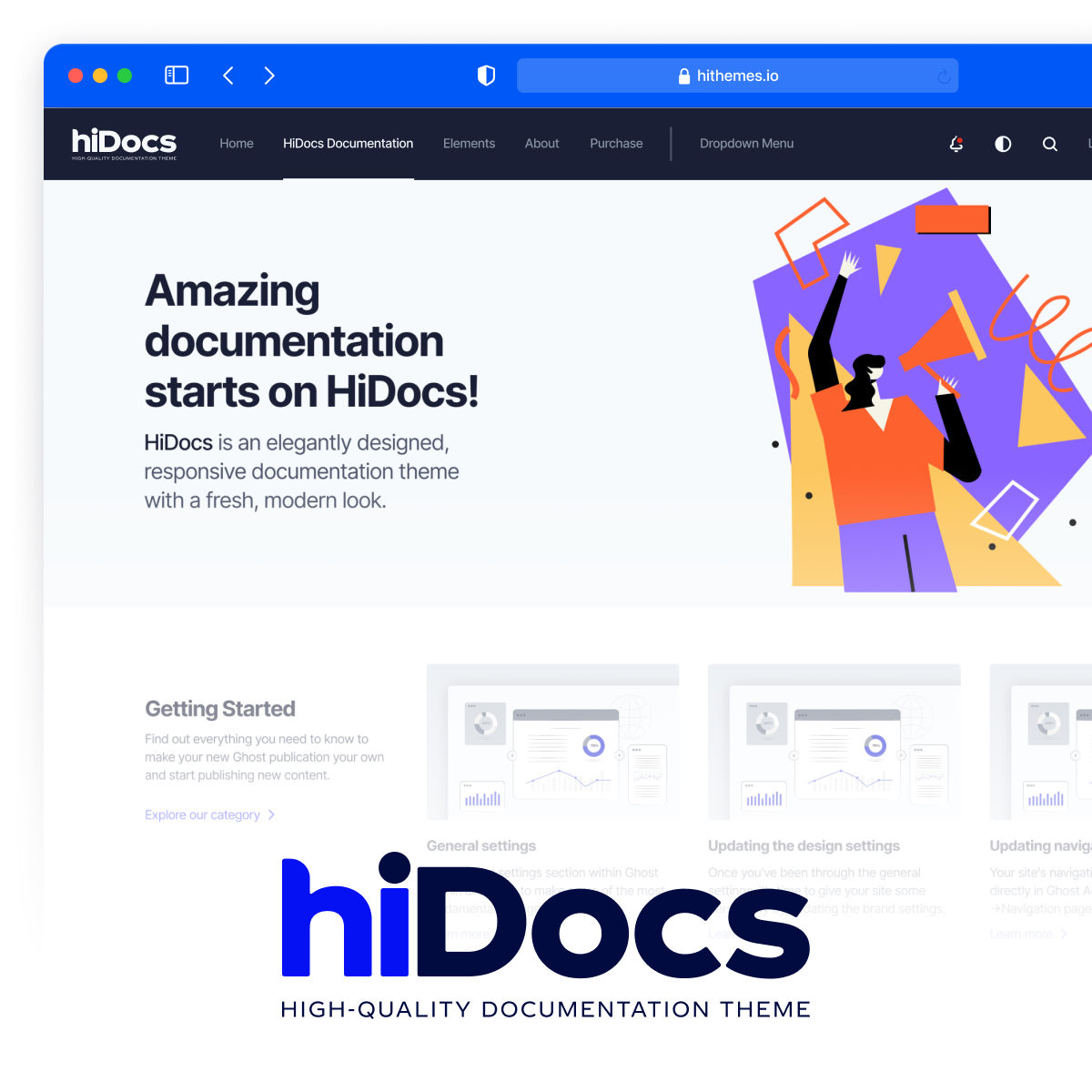Open the Dropdown Menu in the navigation
Viewport: 1092px width, 1092px height.
tap(746, 144)
